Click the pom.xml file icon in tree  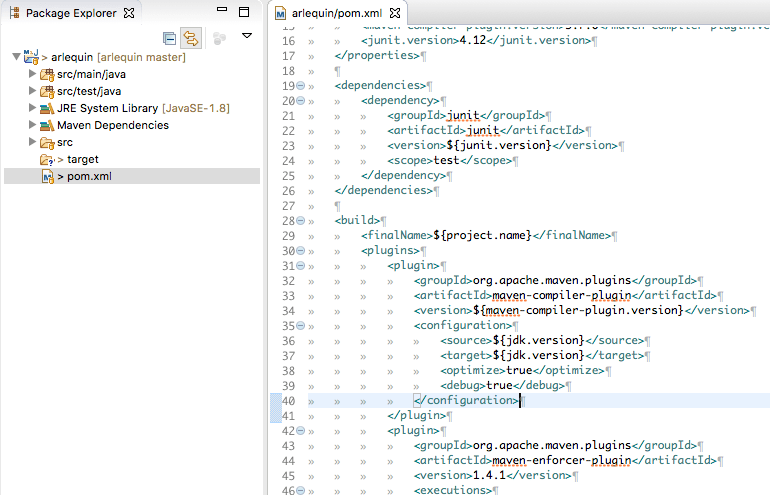pyautogui.click(x=46, y=176)
